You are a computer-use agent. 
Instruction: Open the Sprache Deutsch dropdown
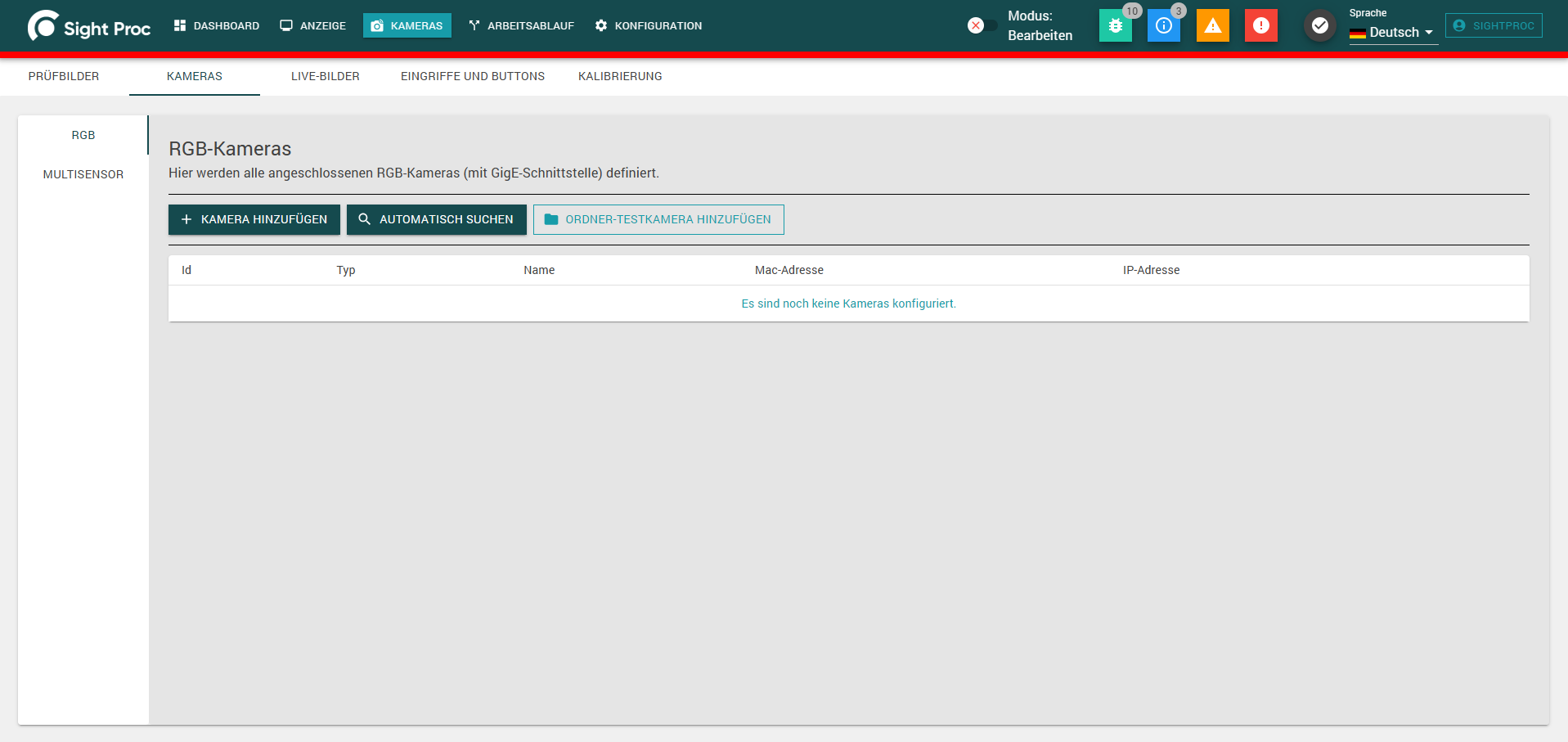point(1393,33)
